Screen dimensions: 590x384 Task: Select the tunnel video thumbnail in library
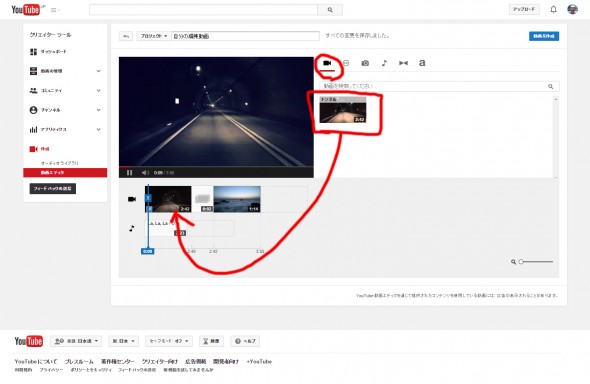tap(343, 110)
